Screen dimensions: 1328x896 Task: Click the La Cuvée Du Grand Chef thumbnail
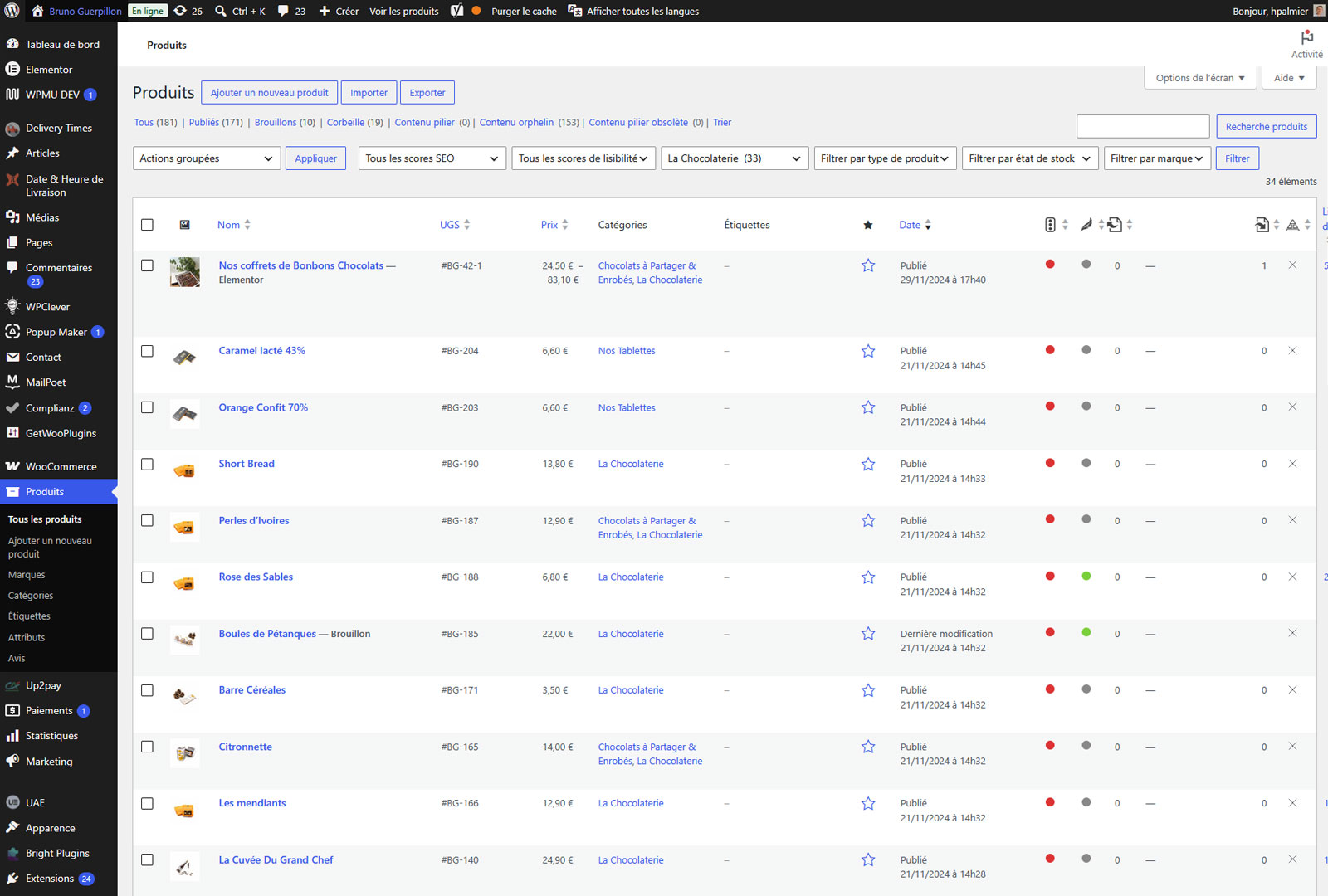[x=185, y=867]
